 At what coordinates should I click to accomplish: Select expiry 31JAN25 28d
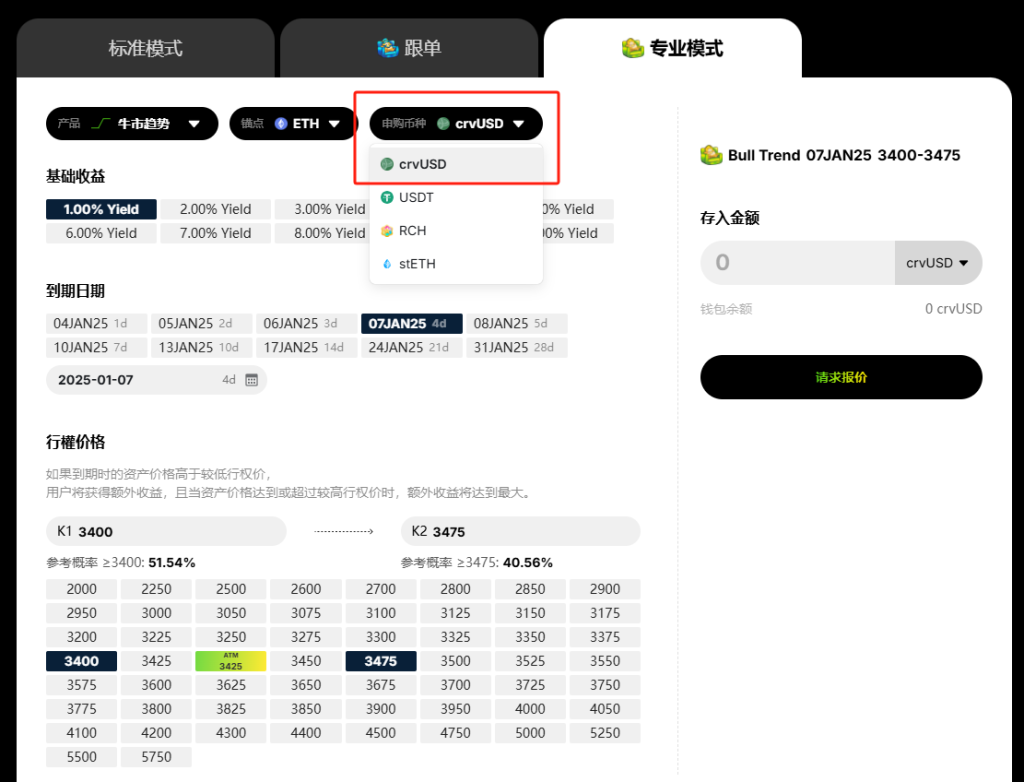point(517,348)
